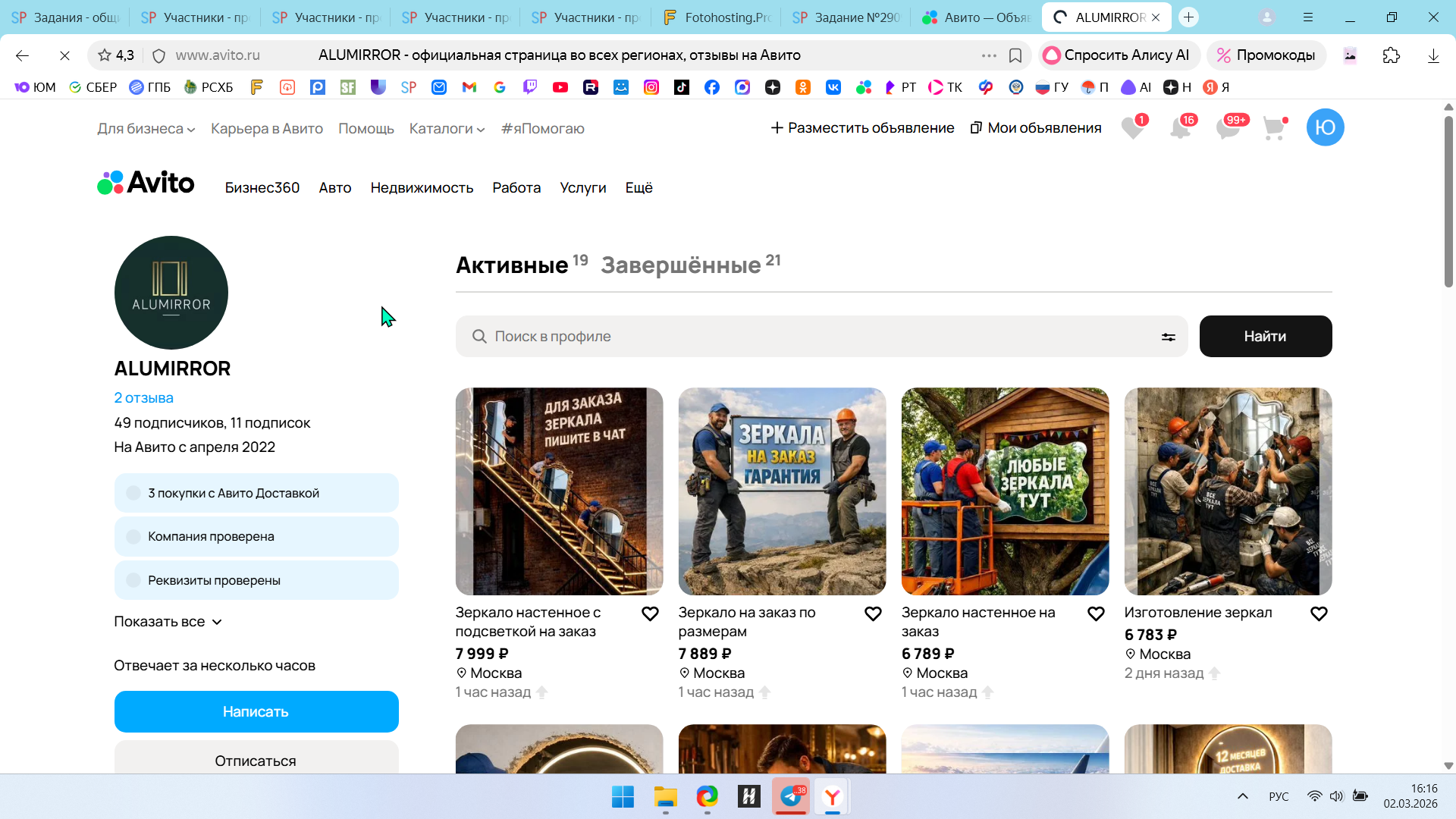Focus the 'Поиск в профиле' search field
Image resolution: width=1456 pixels, height=819 pixels.
pos(819,337)
